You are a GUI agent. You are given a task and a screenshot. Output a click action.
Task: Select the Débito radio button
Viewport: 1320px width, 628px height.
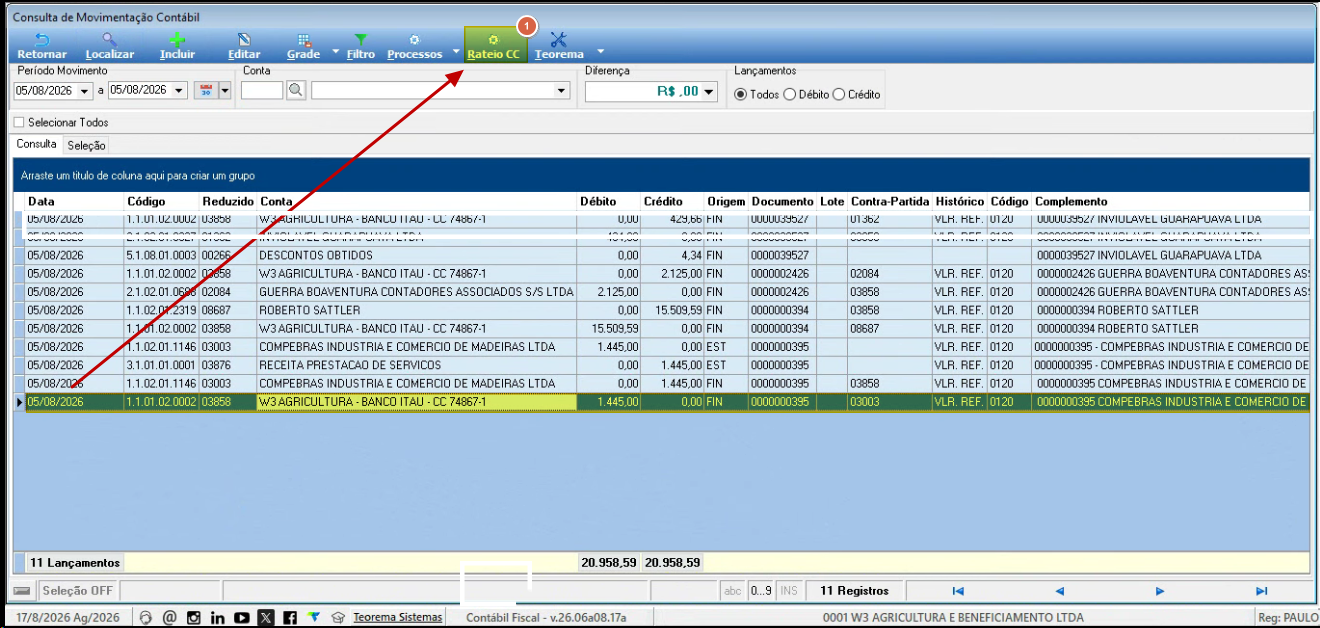pyautogui.click(x=790, y=95)
